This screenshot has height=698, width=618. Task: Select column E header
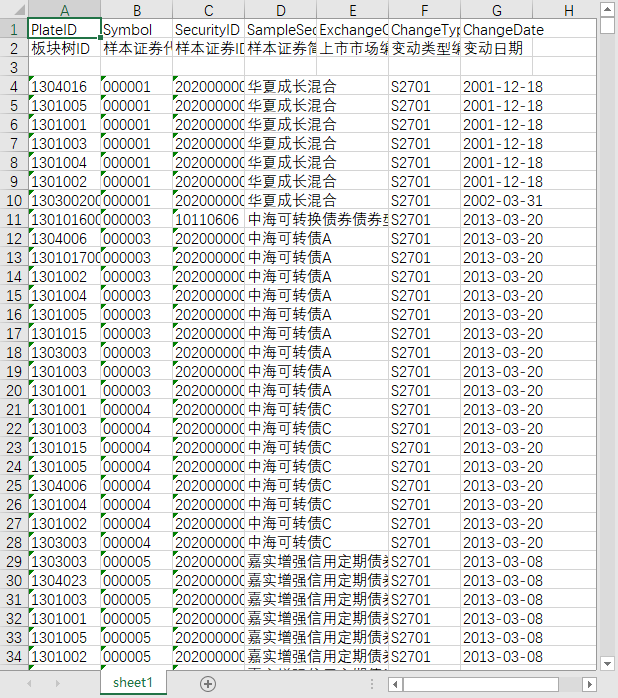pyautogui.click(x=353, y=10)
